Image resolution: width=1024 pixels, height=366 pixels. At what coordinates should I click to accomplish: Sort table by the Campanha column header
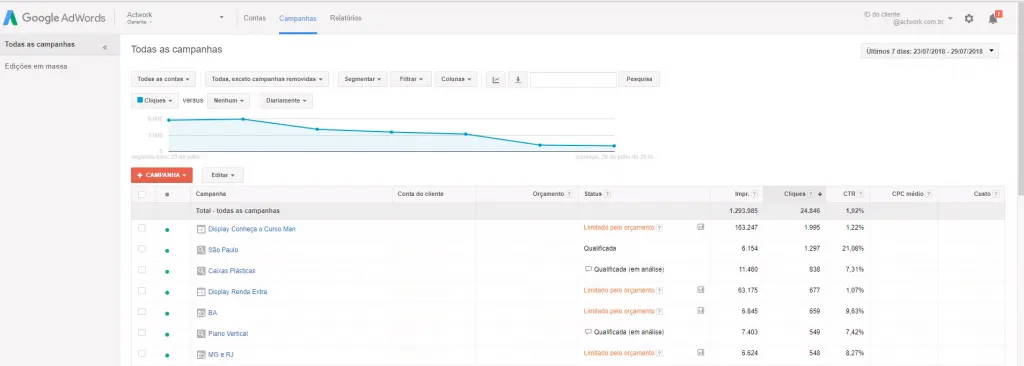tap(211, 194)
